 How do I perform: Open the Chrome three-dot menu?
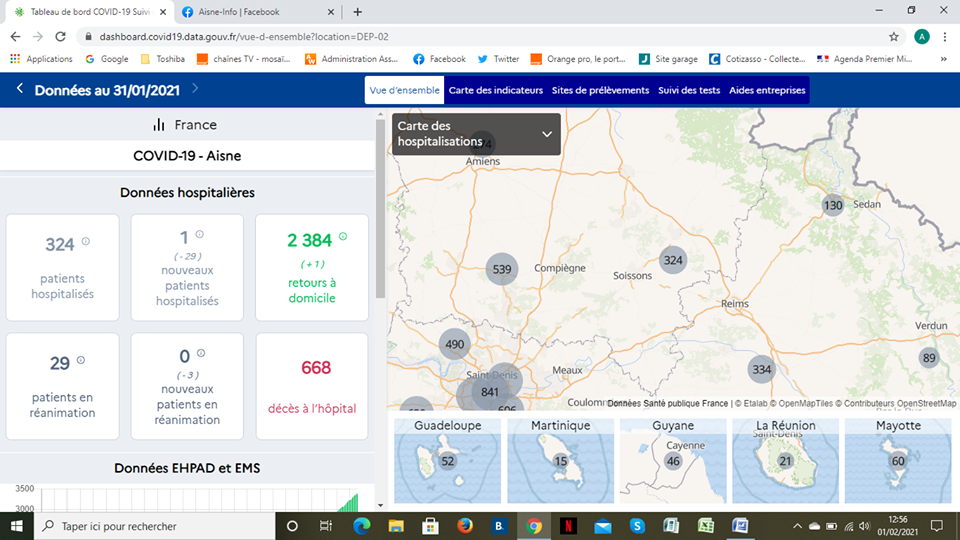tap(946, 36)
